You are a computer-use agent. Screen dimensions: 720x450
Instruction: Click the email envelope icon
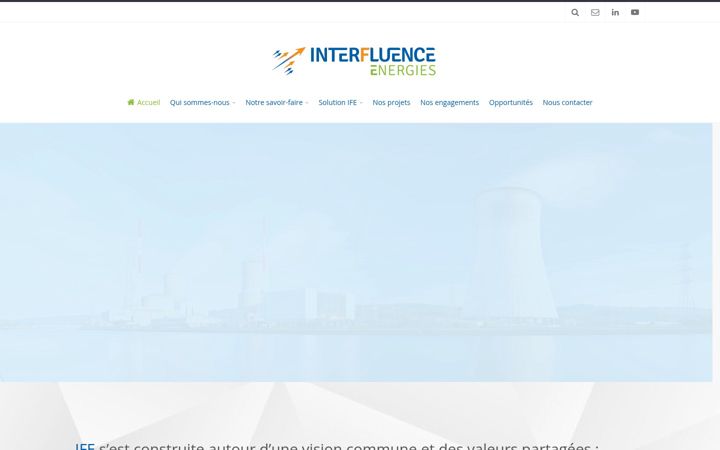click(x=595, y=12)
